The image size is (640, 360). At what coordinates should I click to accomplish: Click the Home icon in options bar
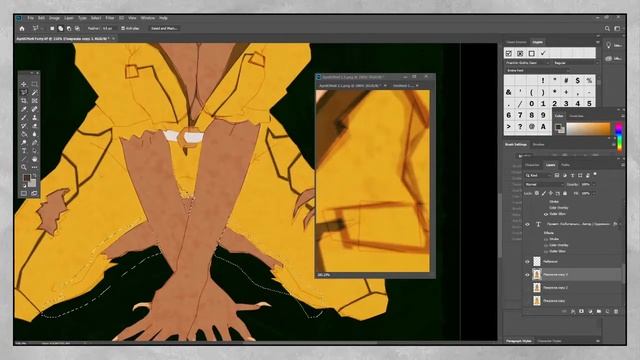coord(22,29)
